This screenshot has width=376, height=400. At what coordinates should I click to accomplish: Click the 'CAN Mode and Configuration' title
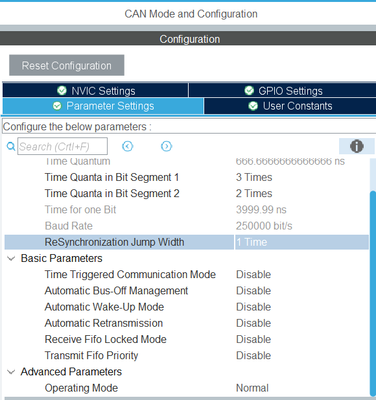point(191,14)
